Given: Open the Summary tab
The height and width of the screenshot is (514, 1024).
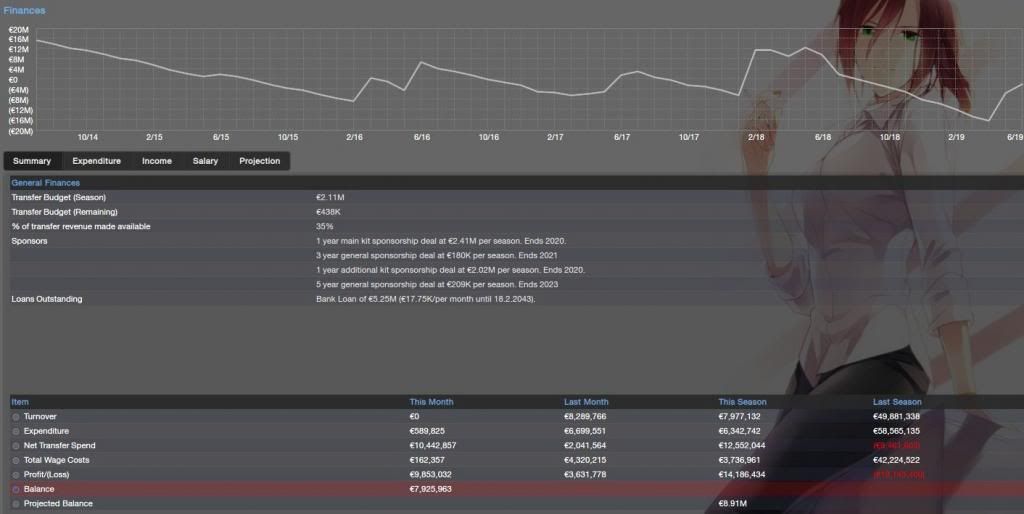Looking at the screenshot, I should pos(32,161).
